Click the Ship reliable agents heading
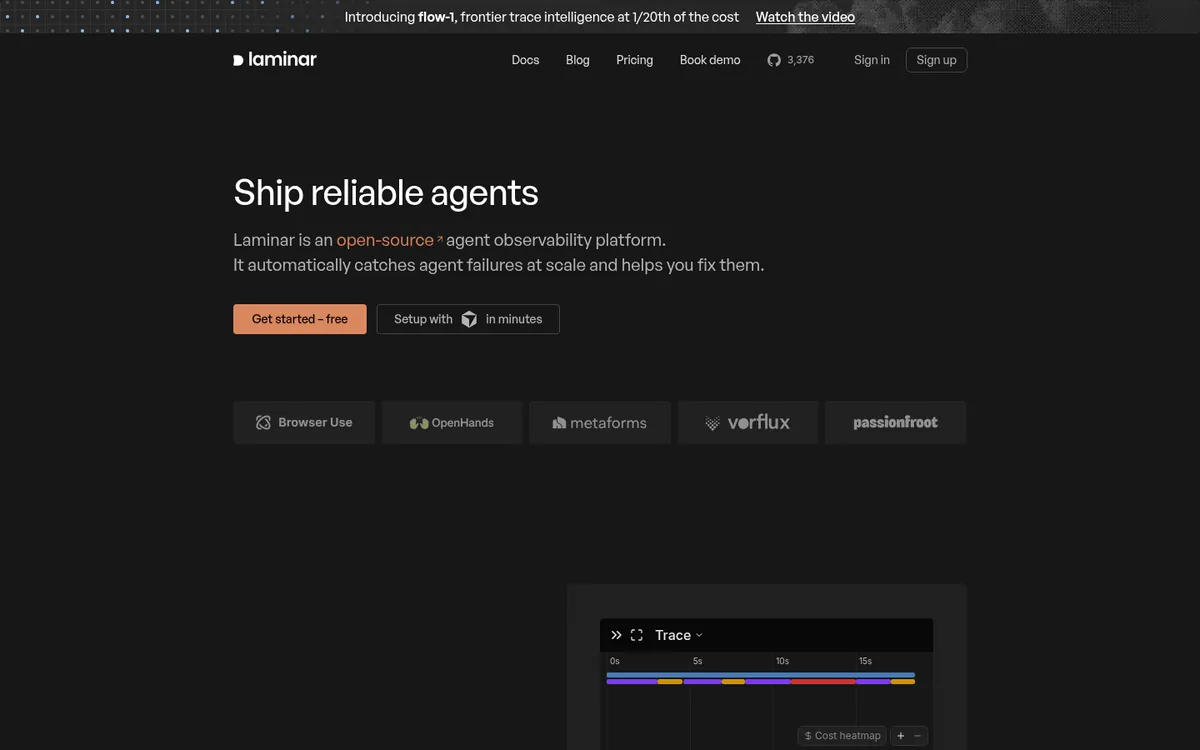This screenshot has width=1200, height=750. pyautogui.click(x=386, y=192)
